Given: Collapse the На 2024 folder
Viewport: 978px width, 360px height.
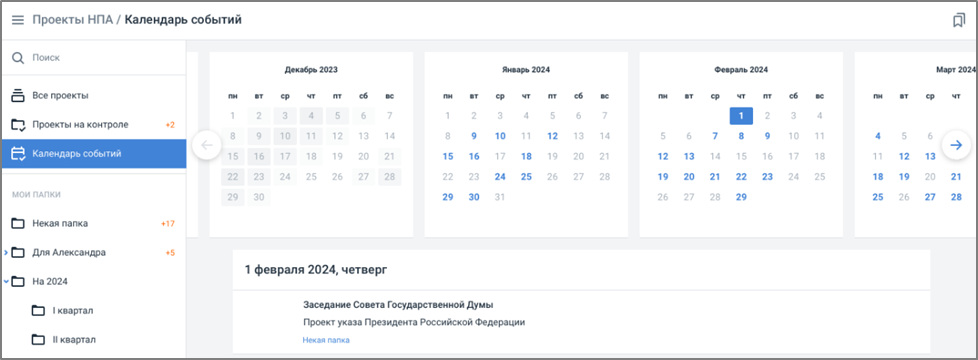Looking at the screenshot, I should [6, 281].
